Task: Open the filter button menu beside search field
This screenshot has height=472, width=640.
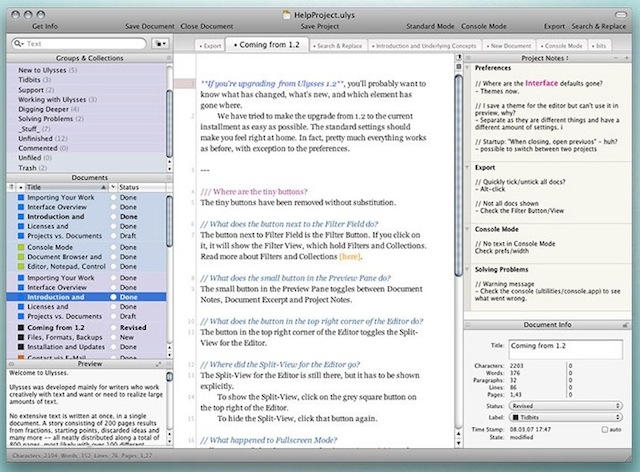Action: [161, 43]
